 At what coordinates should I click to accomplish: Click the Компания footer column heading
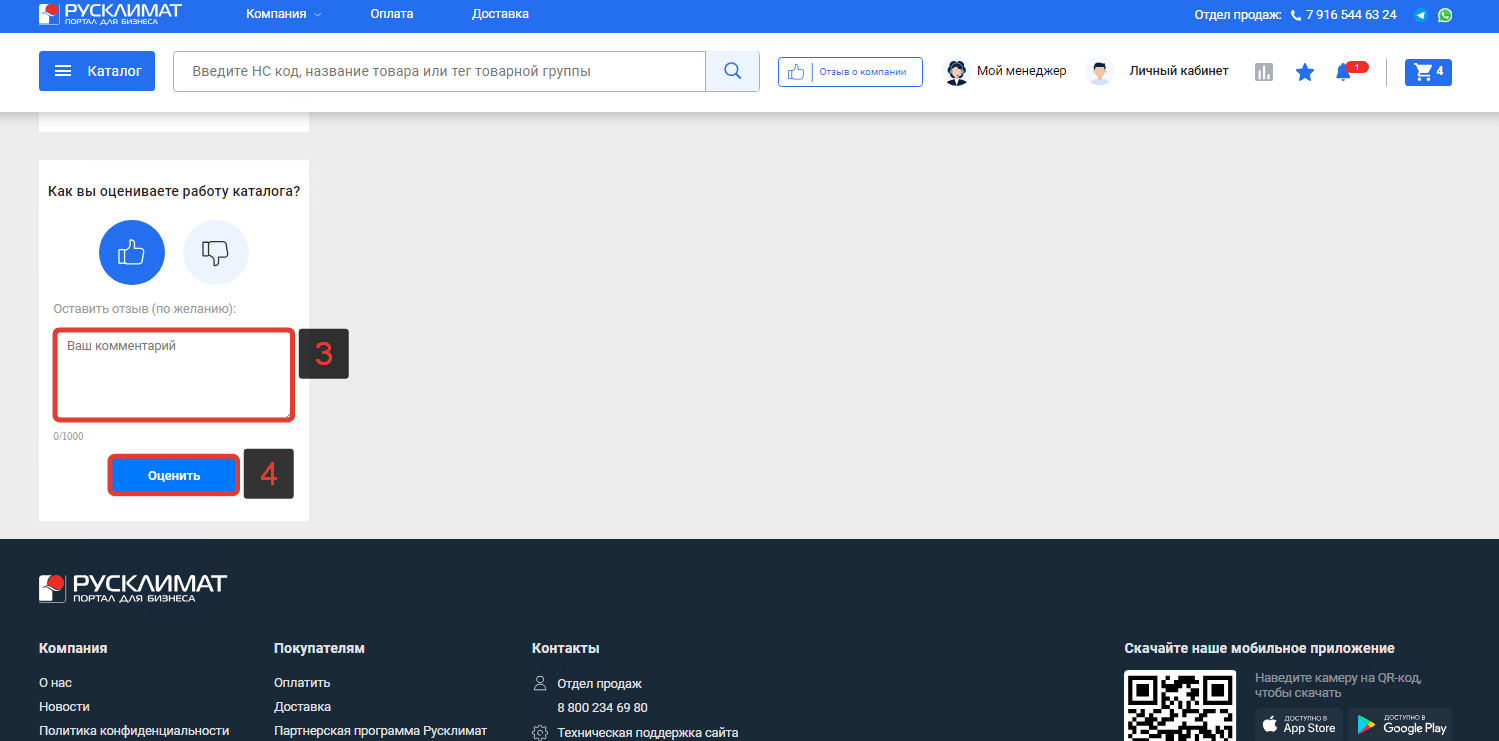click(73, 648)
